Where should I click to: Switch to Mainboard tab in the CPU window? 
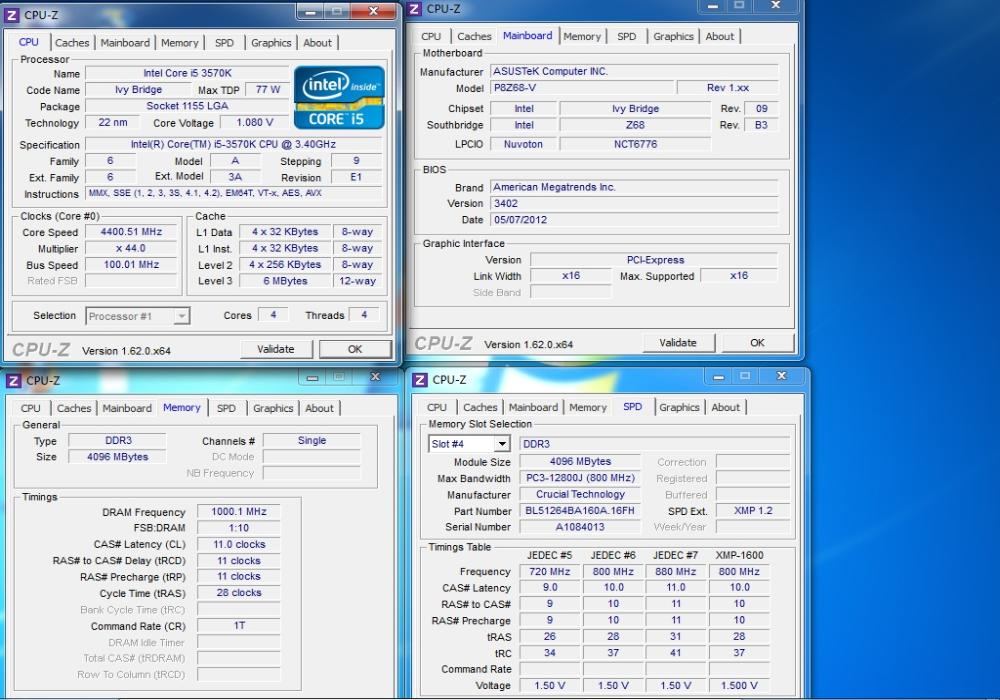(125, 43)
